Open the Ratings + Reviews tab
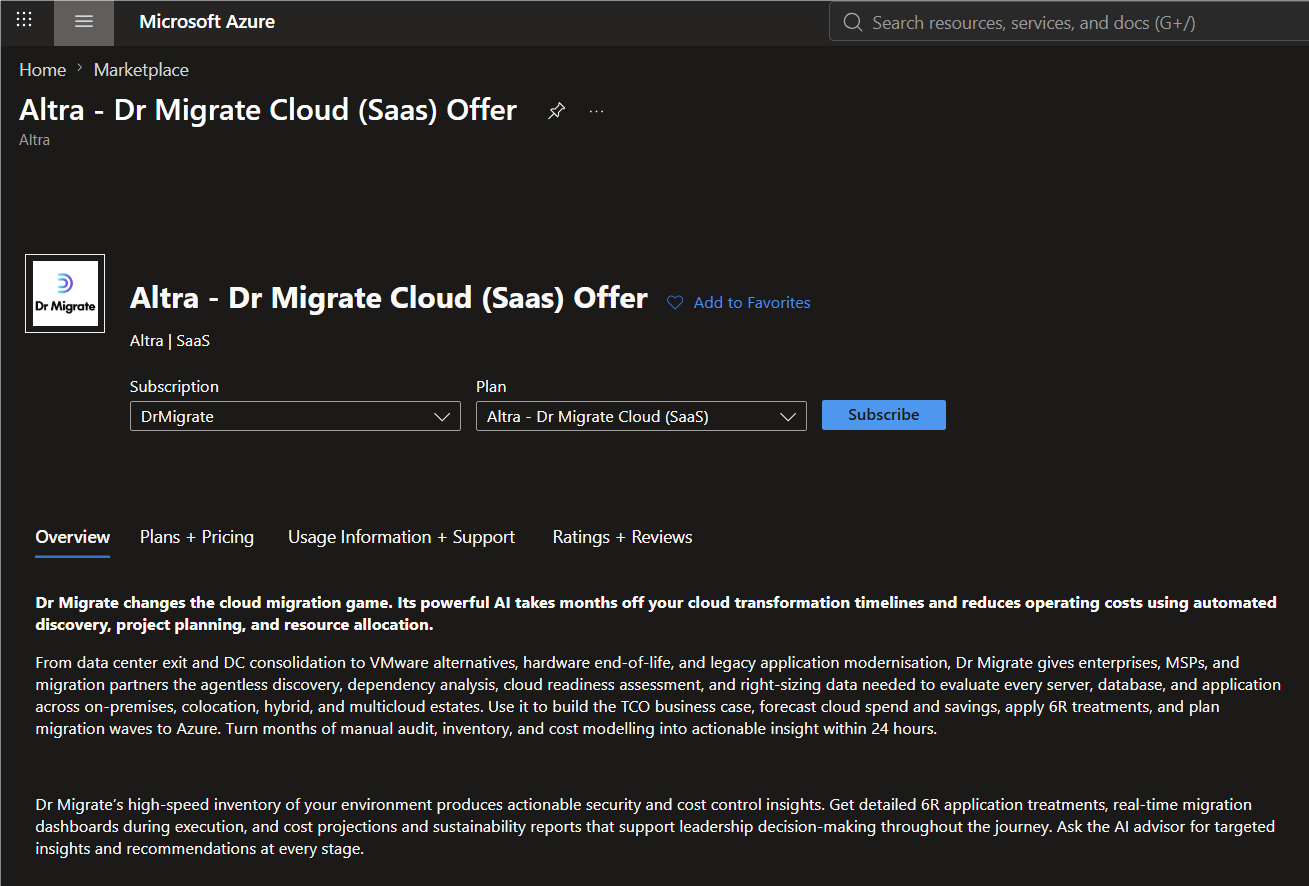Viewport: 1309px width, 886px height. pos(622,537)
